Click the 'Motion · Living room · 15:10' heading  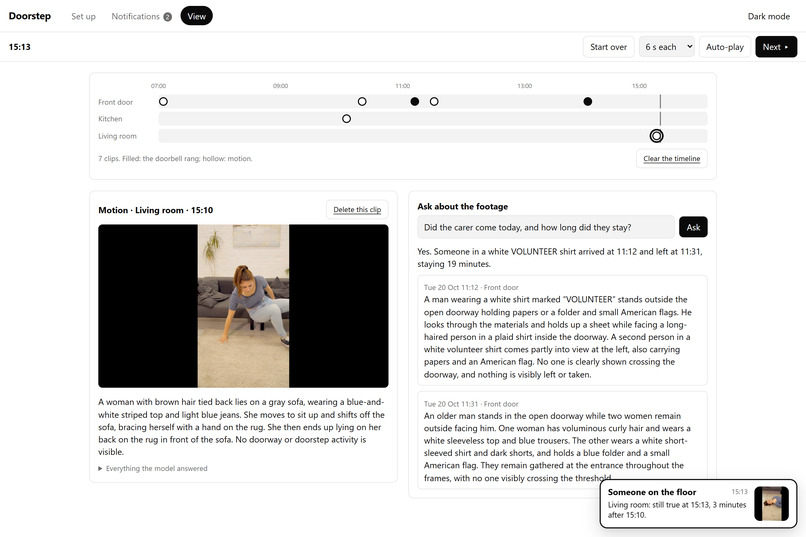[x=156, y=210]
